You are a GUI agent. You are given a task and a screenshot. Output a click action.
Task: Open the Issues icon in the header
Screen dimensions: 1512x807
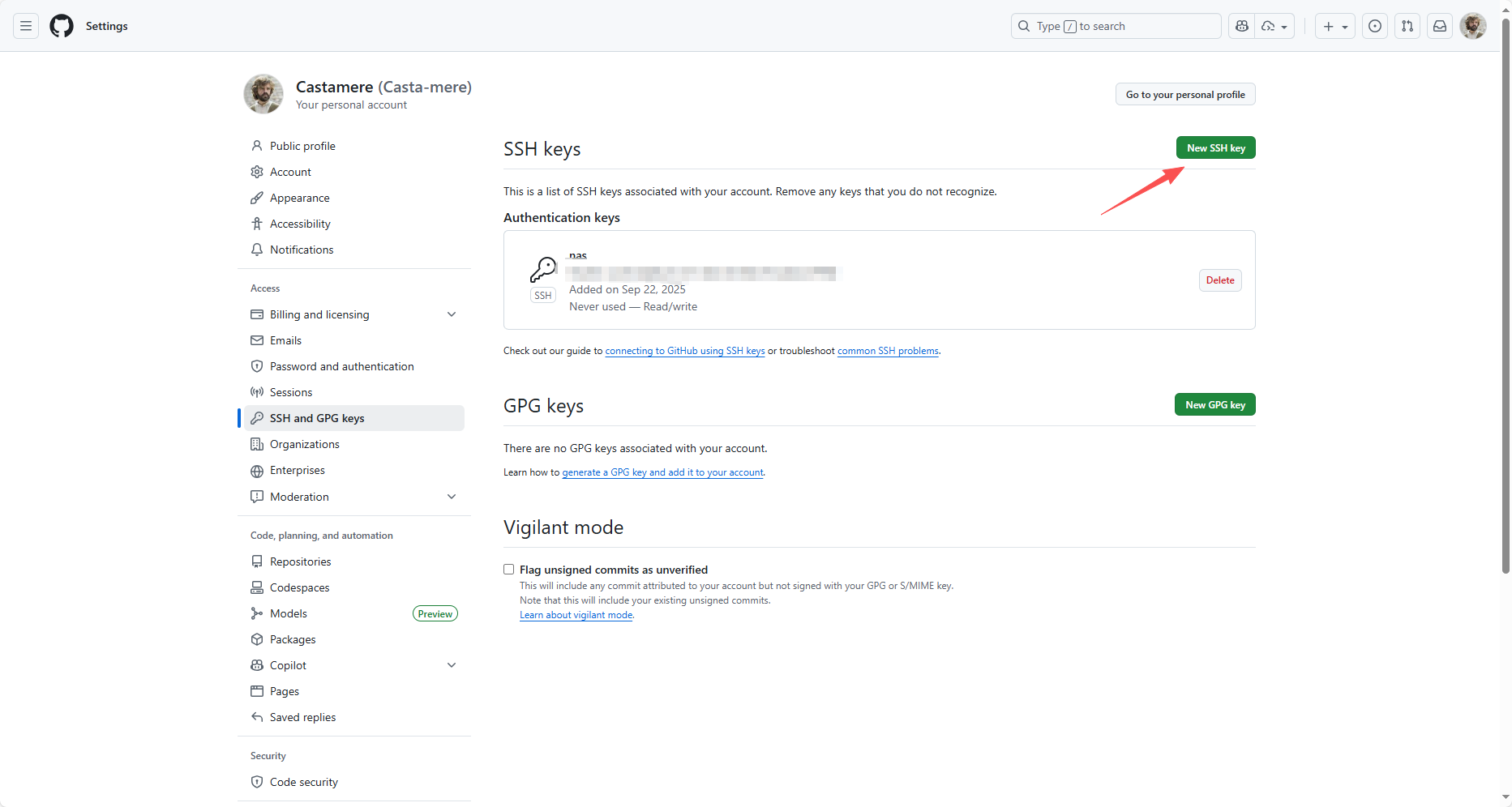pyautogui.click(x=1375, y=26)
